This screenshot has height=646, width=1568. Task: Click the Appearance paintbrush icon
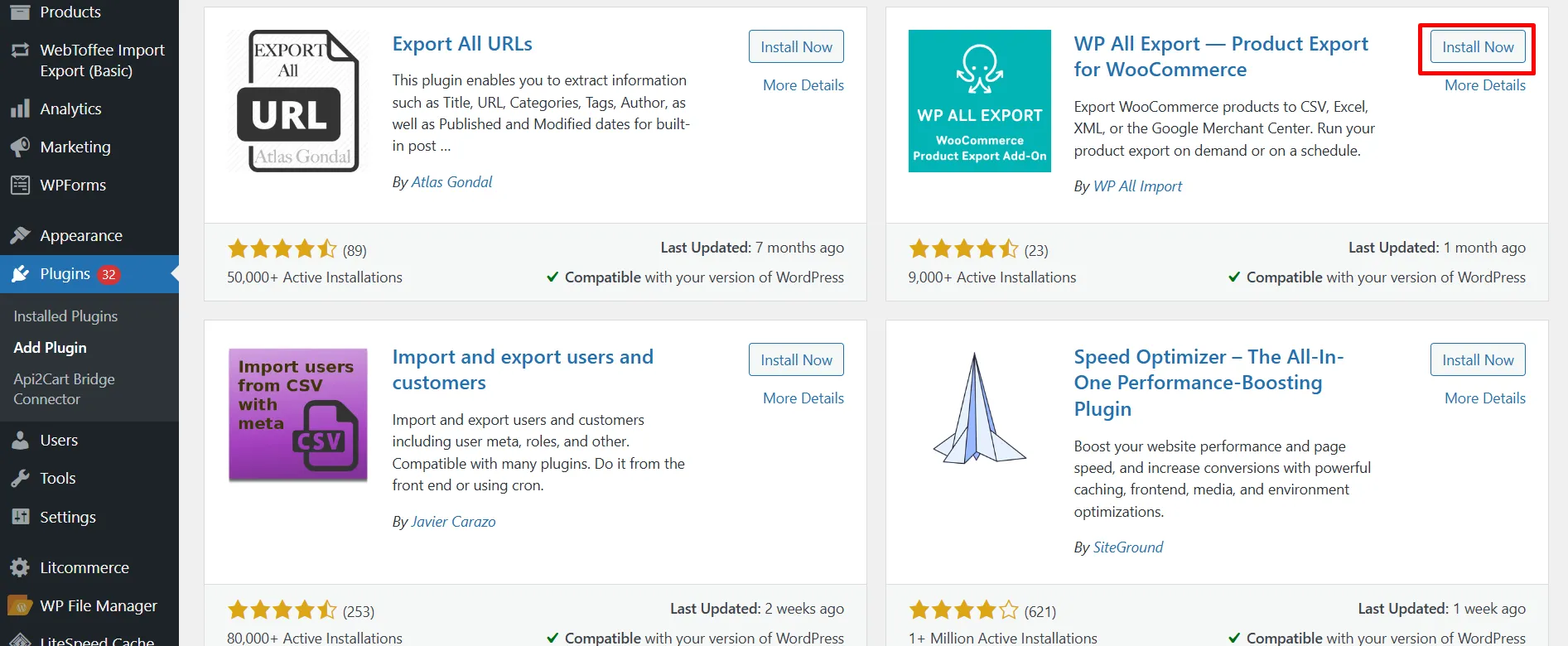tap(20, 236)
